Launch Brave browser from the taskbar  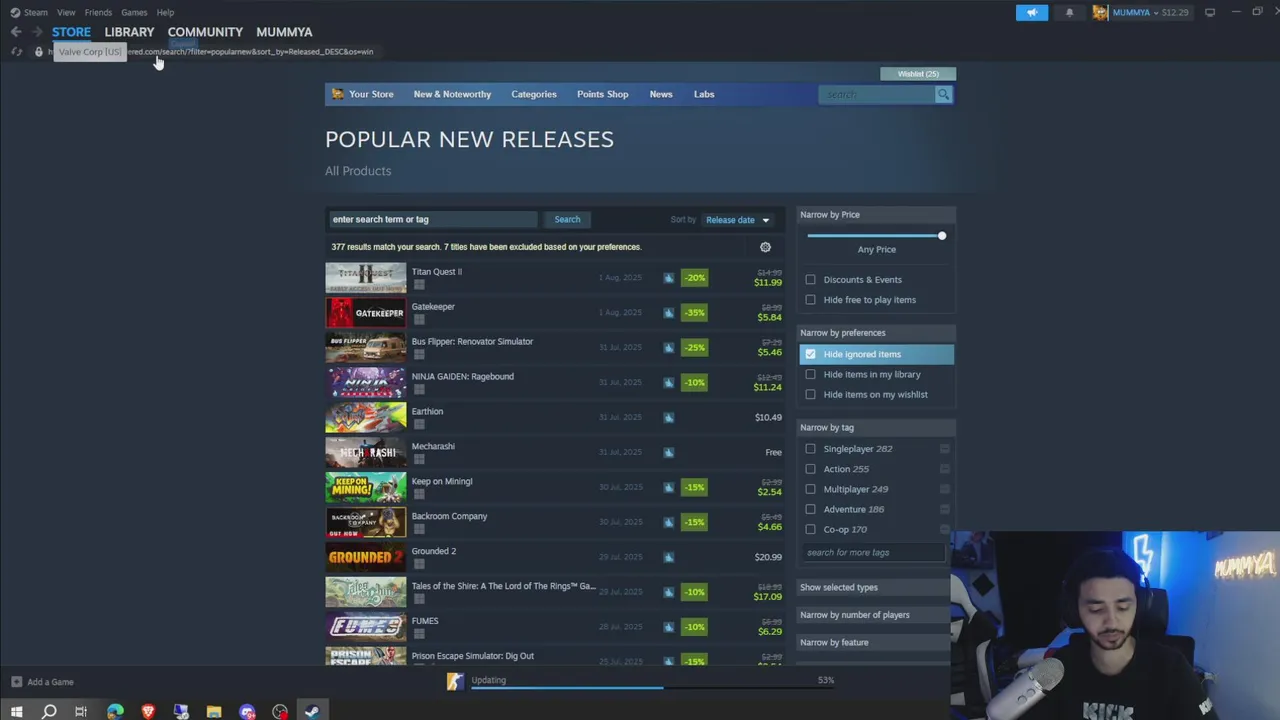[148, 712]
